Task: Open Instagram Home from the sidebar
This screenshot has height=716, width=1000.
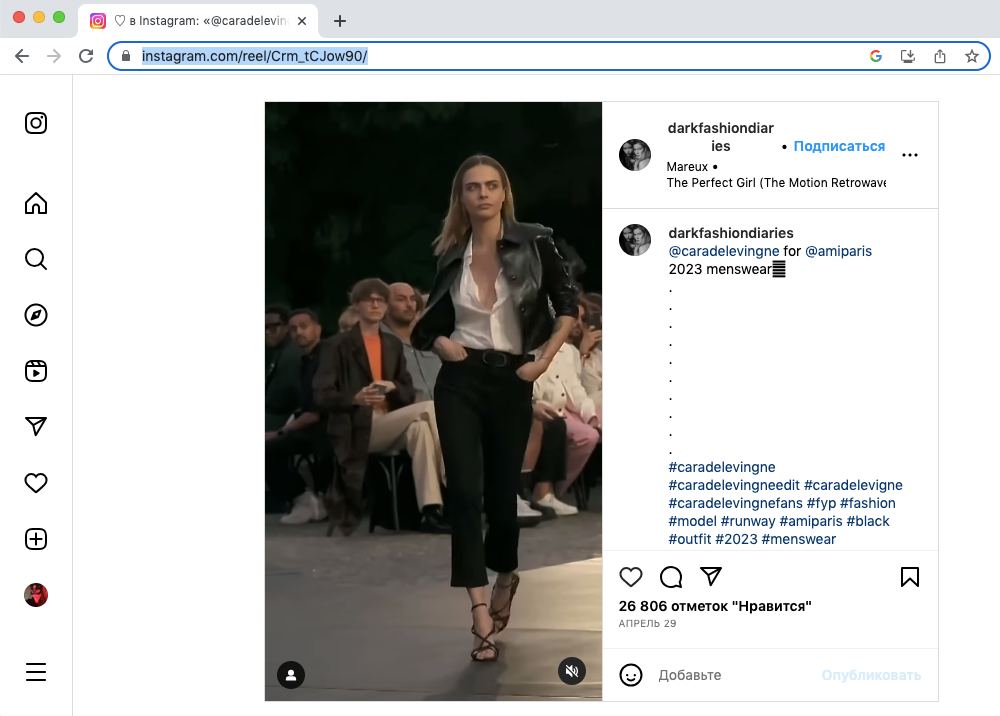Action: pyautogui.click(x=36, y=204)
